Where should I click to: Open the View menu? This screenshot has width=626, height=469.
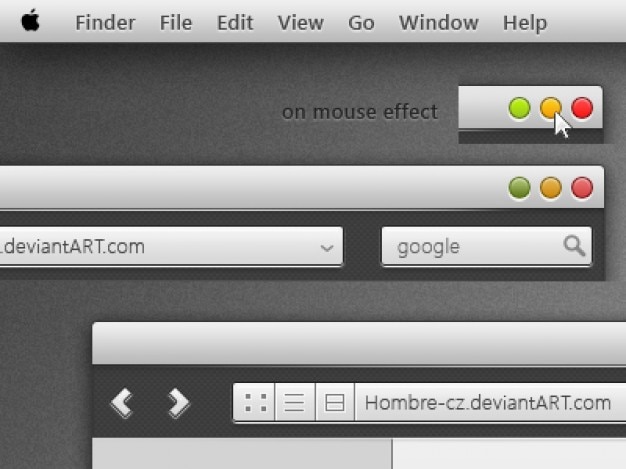301,22
